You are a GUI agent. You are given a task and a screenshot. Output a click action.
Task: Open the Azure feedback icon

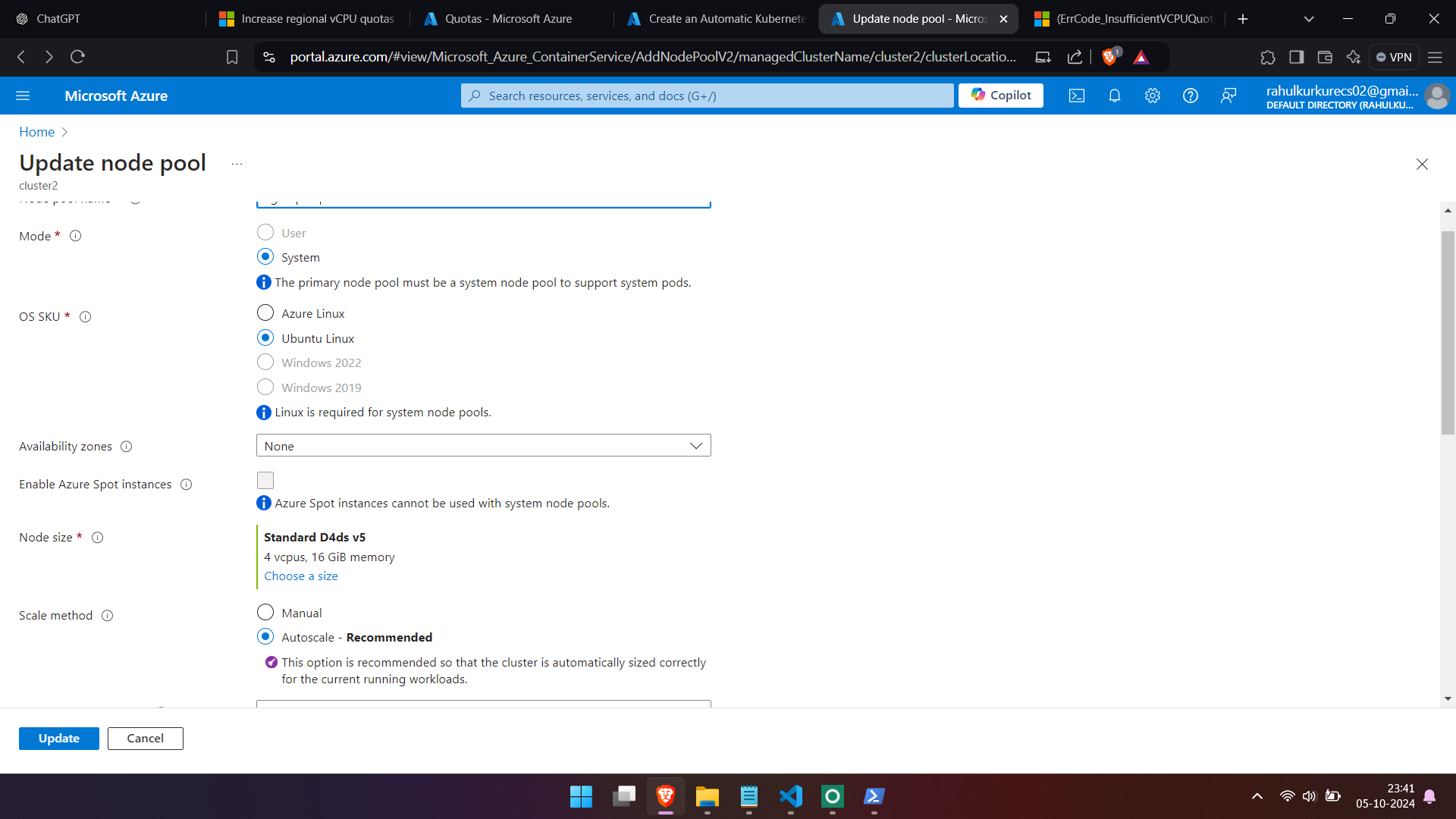click(1228, 96)
